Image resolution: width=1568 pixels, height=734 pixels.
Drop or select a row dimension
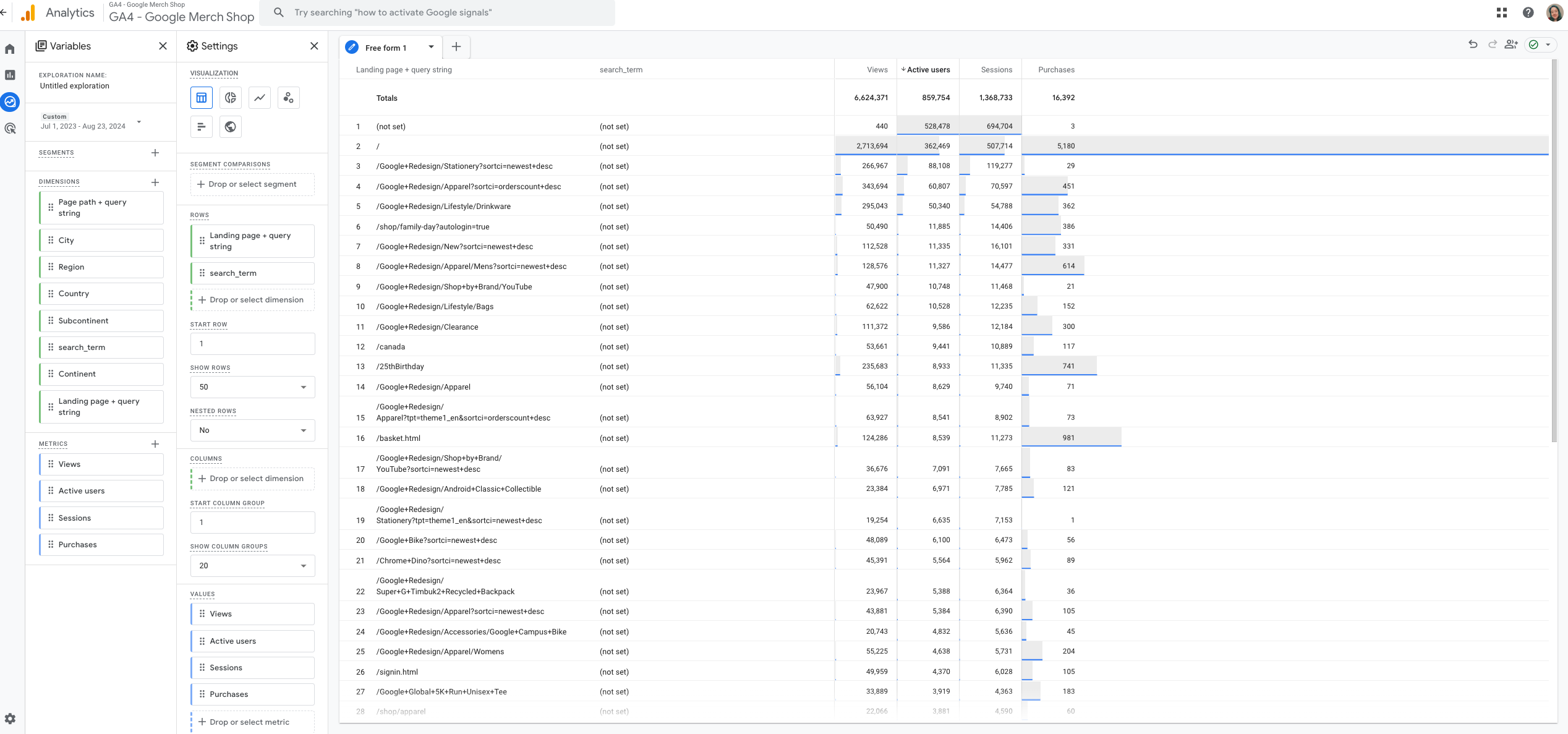pyautogui.click(x=252, y=300)
